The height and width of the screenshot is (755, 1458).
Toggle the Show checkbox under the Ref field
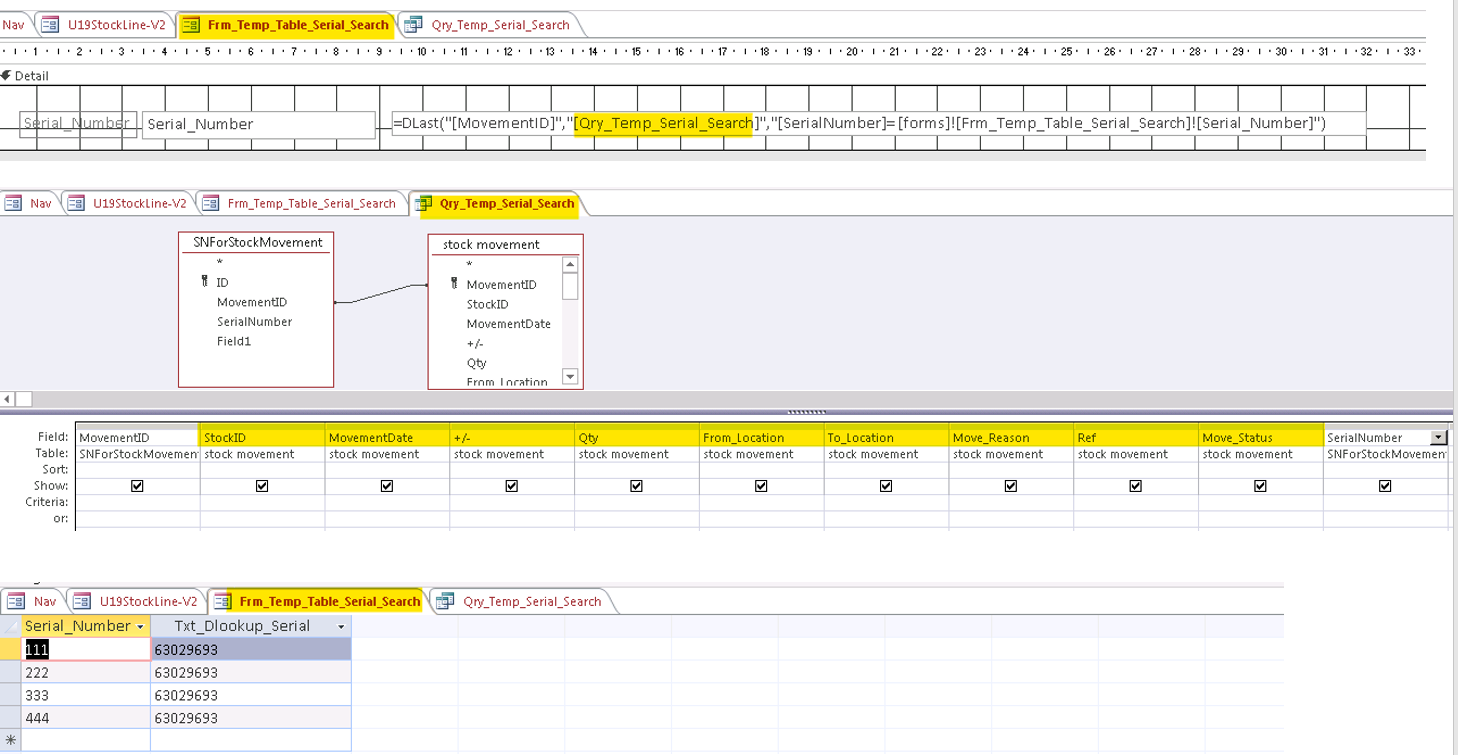coord(1135,486)
